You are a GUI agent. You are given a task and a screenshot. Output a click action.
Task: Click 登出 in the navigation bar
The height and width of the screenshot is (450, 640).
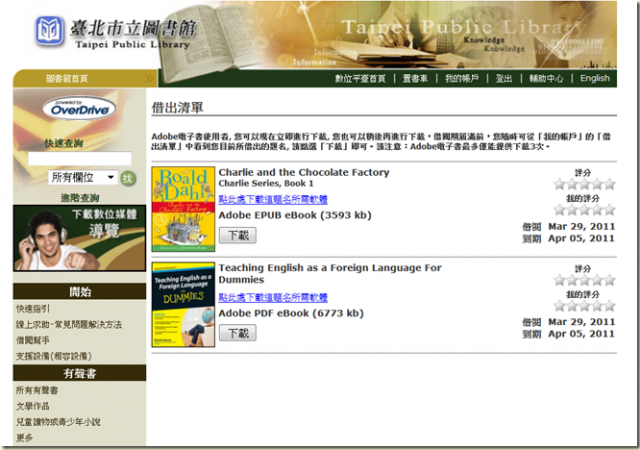coord(504,78)
